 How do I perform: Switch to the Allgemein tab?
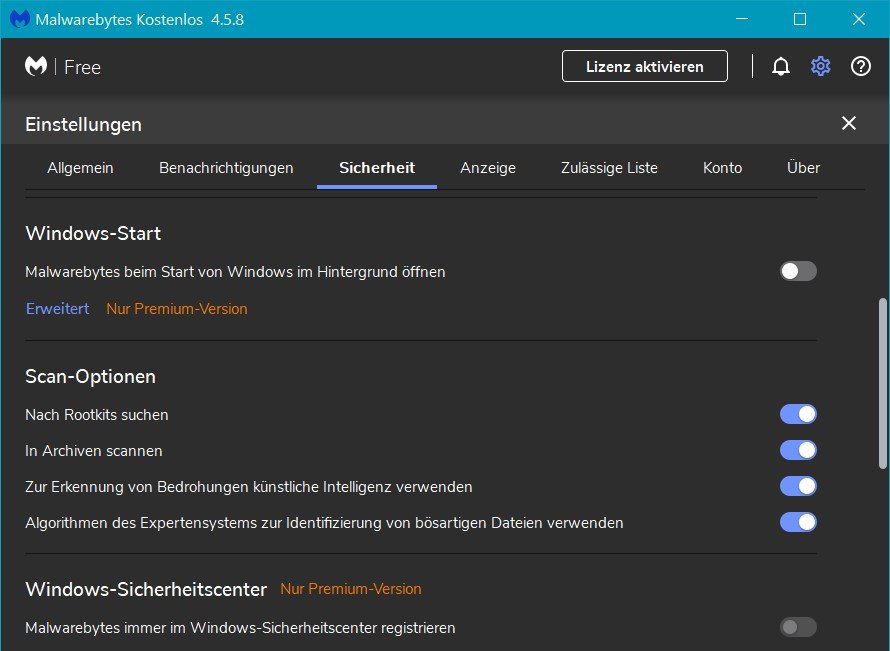click(x=80, y=168)
